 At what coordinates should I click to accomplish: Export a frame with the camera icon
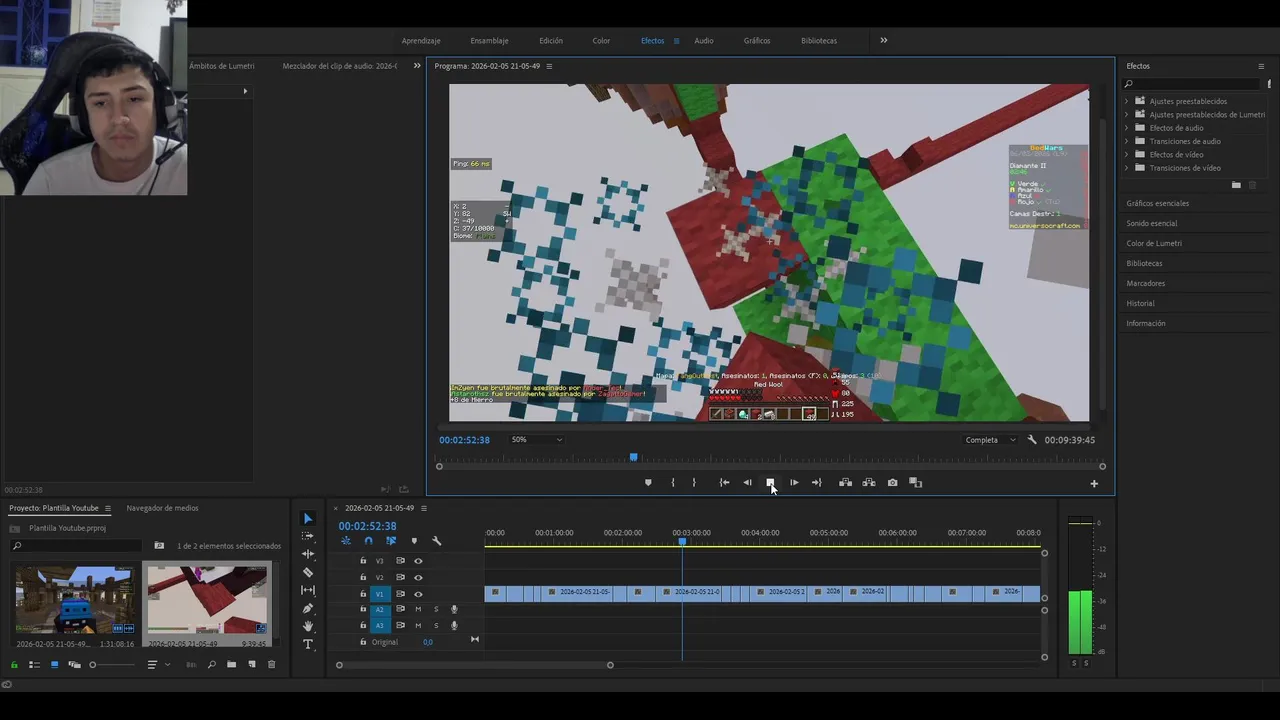pyautogui.click(x=893, y=483)
